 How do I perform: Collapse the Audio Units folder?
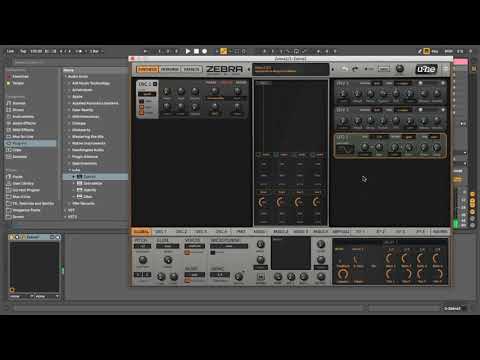66,77
